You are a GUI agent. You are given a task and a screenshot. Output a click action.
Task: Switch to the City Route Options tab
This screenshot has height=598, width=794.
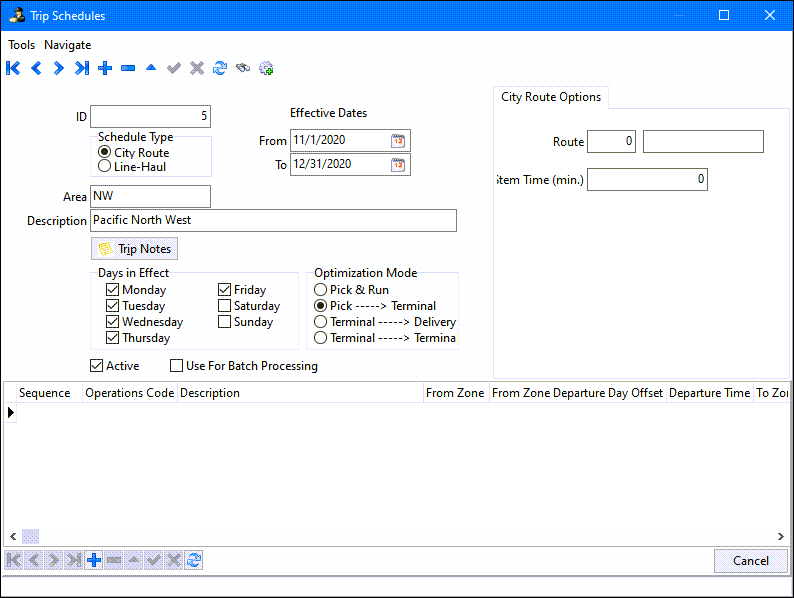tap(551, 97)
